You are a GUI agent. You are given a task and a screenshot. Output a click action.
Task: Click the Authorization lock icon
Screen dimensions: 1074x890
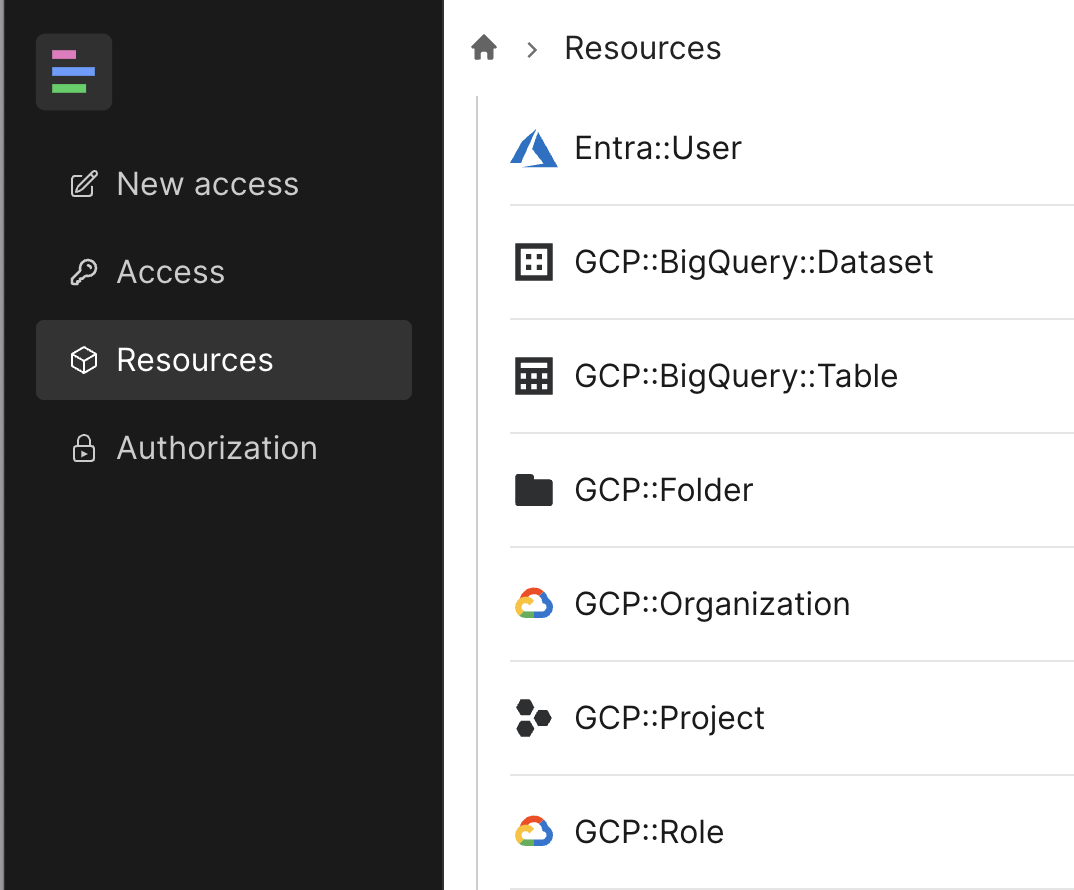[x=84, y=448]
